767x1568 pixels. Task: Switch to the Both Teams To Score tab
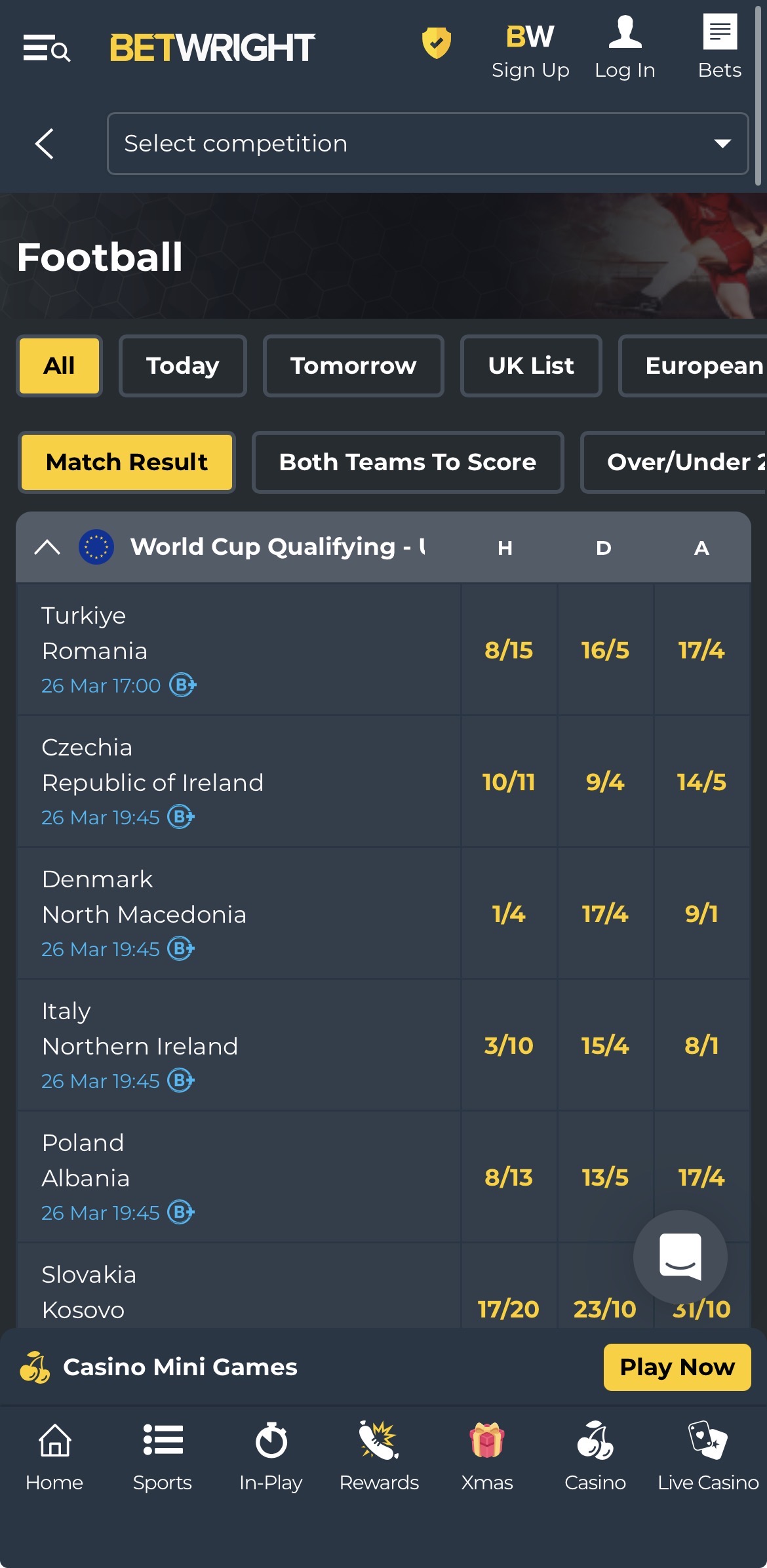407,462
